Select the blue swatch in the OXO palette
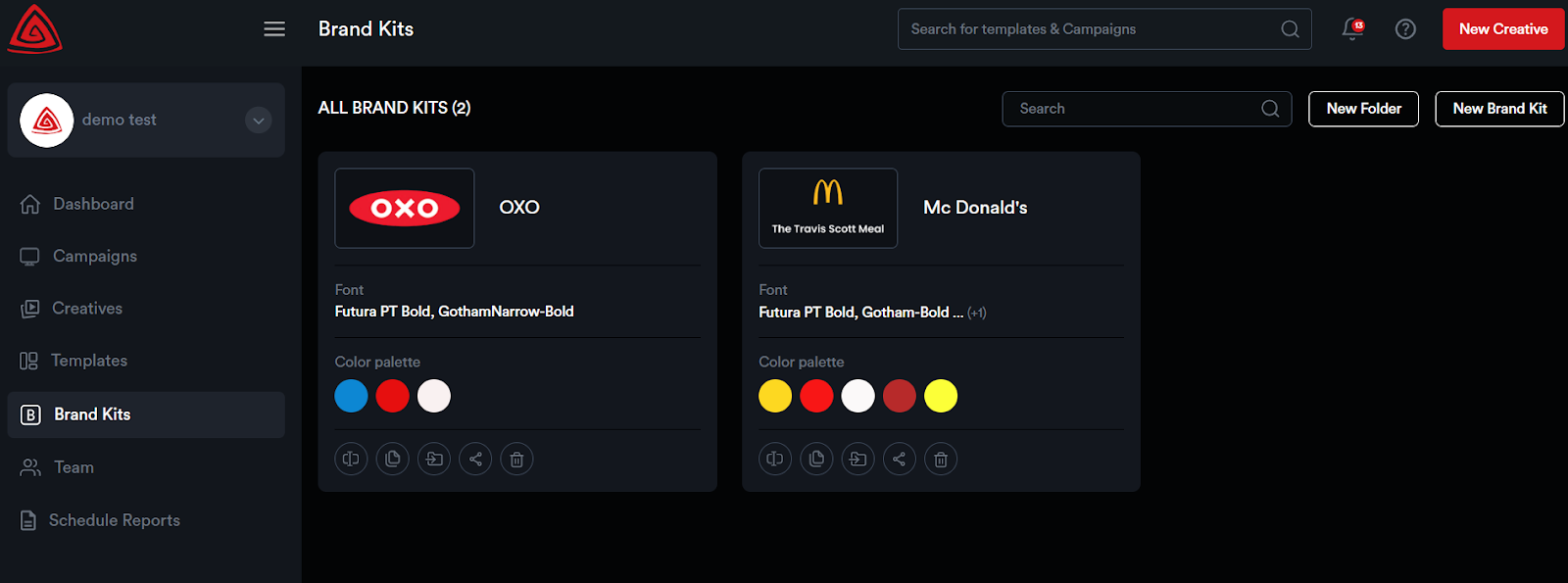This screenshot has width=1568, height=583. (x=351, y=396)
